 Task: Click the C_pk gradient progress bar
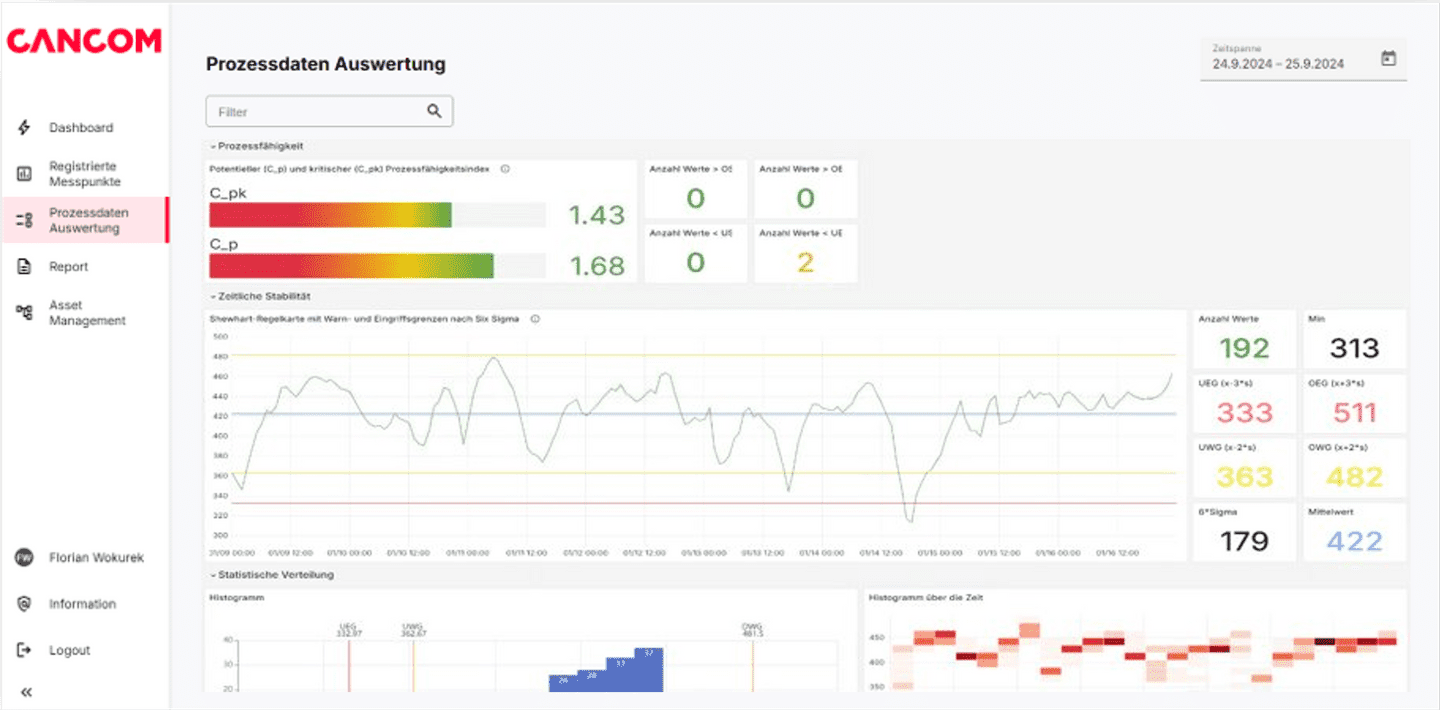pyautogui.click(x=330, y=215)
